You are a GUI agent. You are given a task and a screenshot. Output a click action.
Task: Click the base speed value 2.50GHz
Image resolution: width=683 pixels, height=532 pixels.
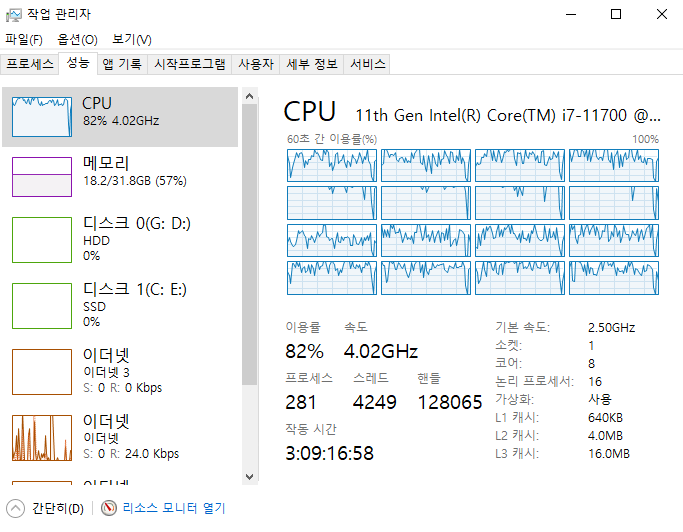point(612,328)
